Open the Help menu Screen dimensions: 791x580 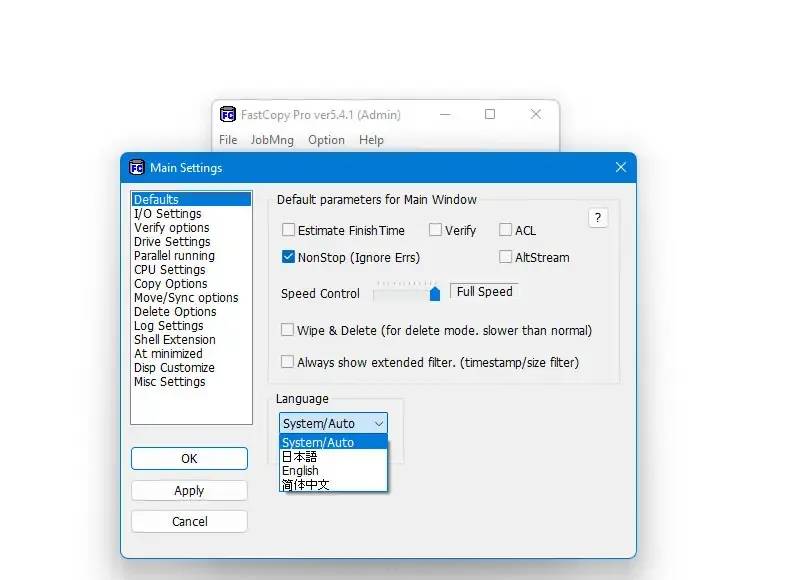point(371,140)
